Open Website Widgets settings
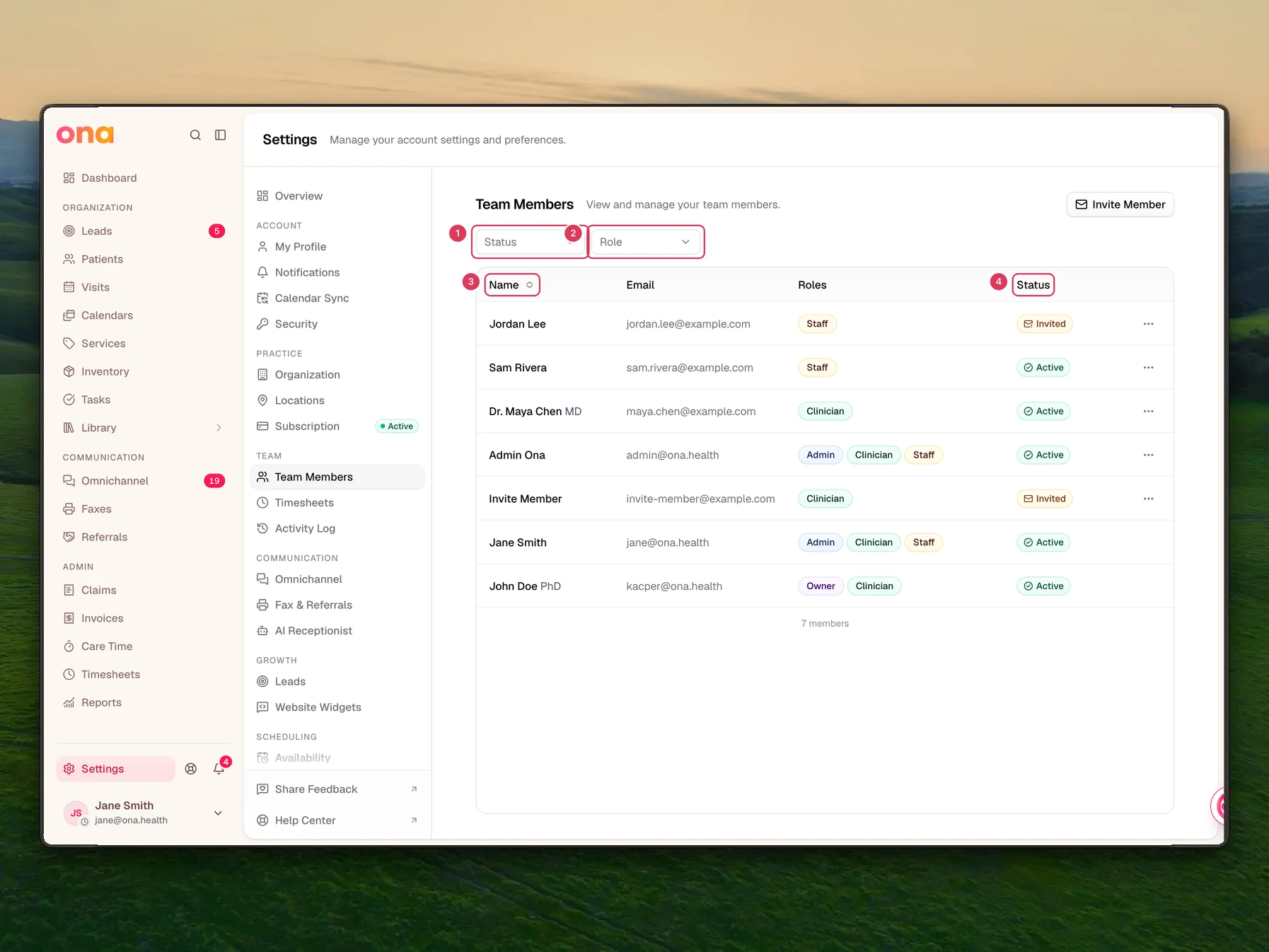This screenshot has width=1269, height=952. (x=318, y=707)
